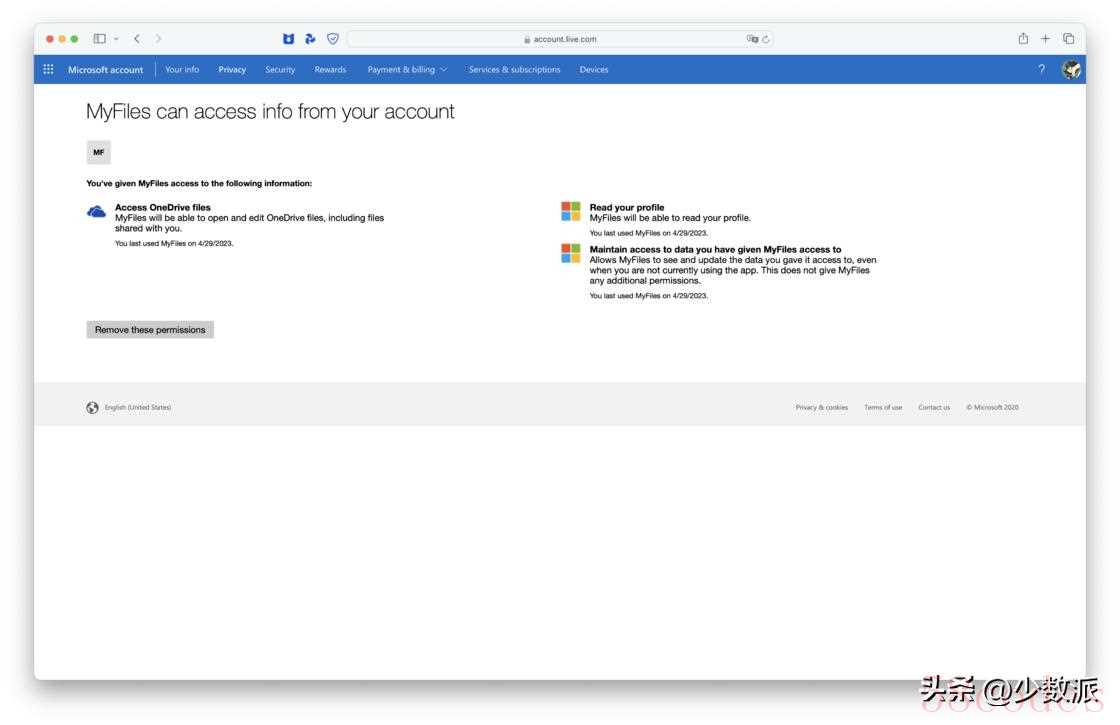
Task: Open the Safari share icon
Action: click(1023, 39)
